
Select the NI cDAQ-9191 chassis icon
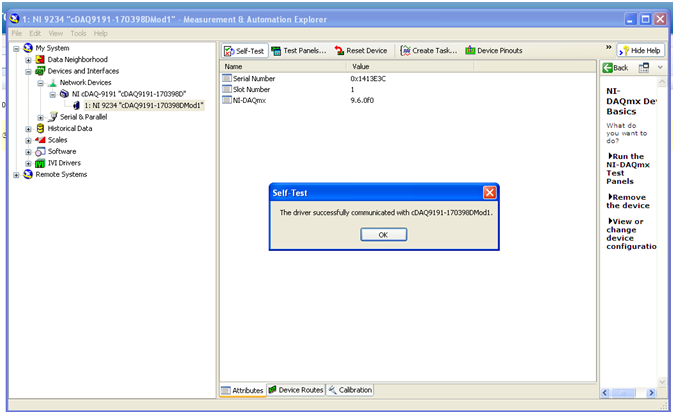pyautogui.click(x=64, y=94)
